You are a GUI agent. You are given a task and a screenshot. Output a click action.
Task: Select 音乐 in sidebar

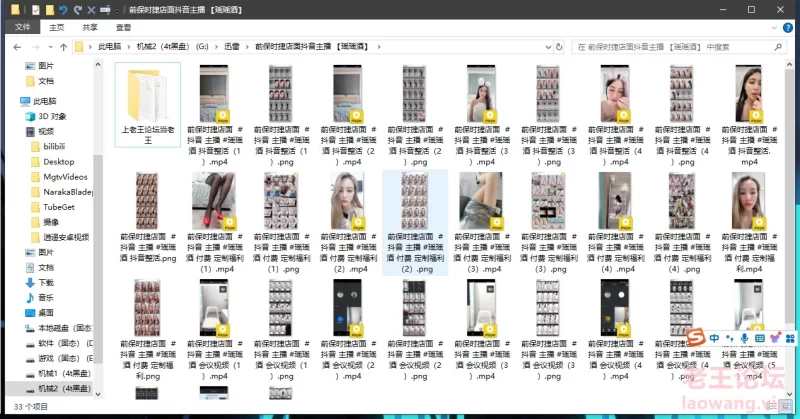45,298
